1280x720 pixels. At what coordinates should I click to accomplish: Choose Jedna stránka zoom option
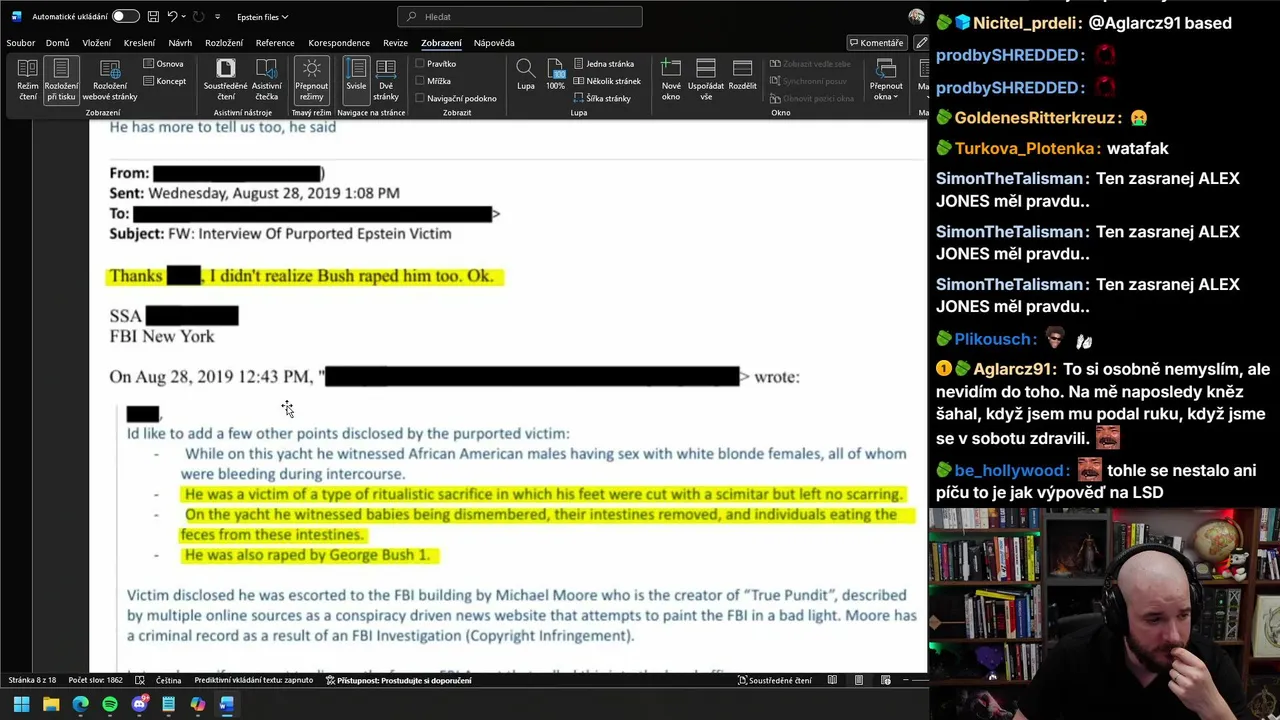tap(603, 64)
